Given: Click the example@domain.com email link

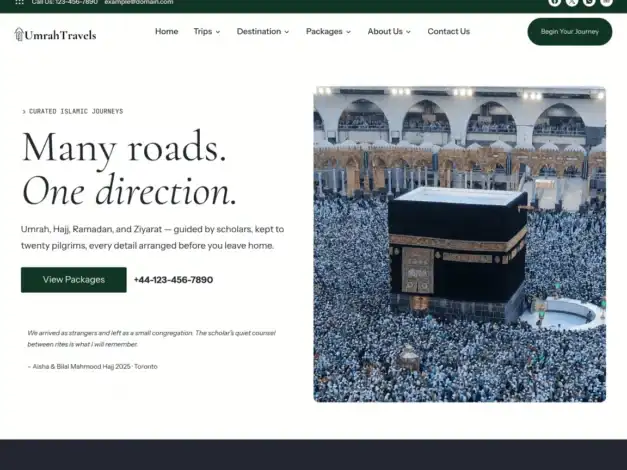Looking at the screenshot, I should point(139,2).
